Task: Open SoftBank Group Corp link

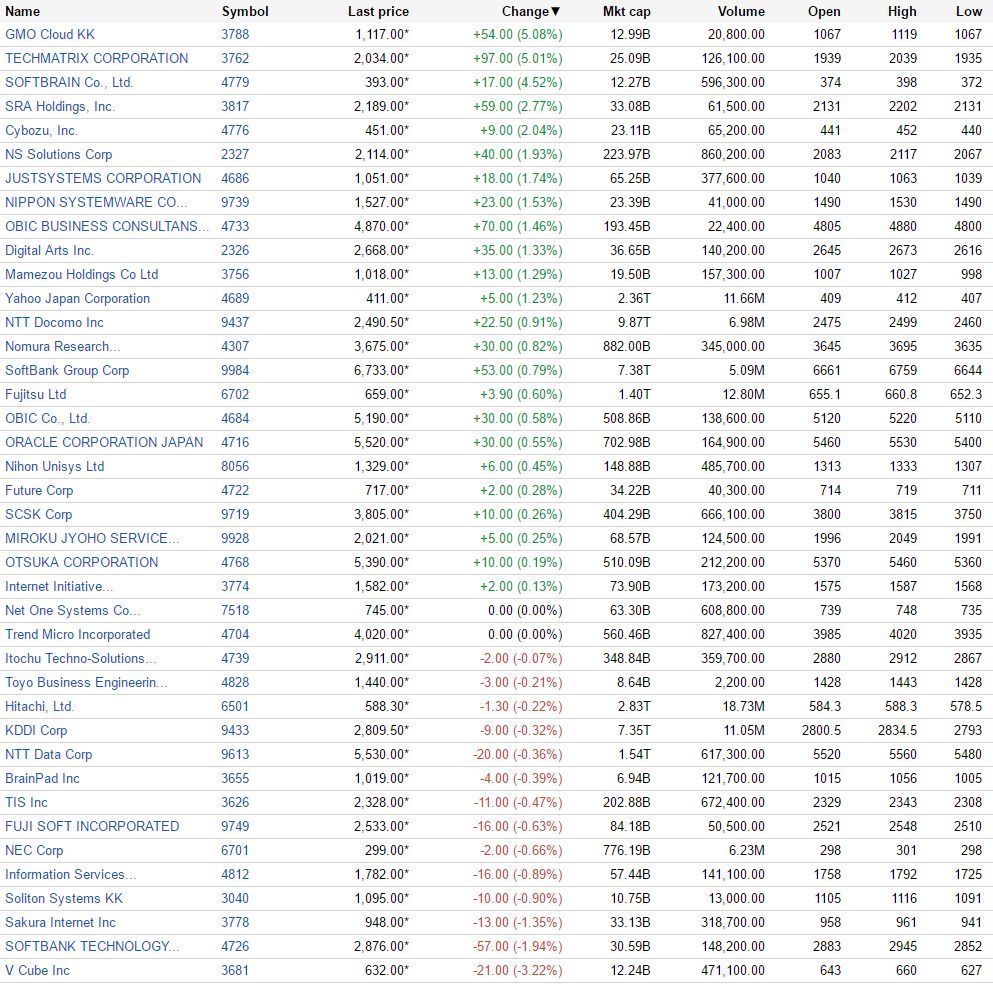Action: 67,371
